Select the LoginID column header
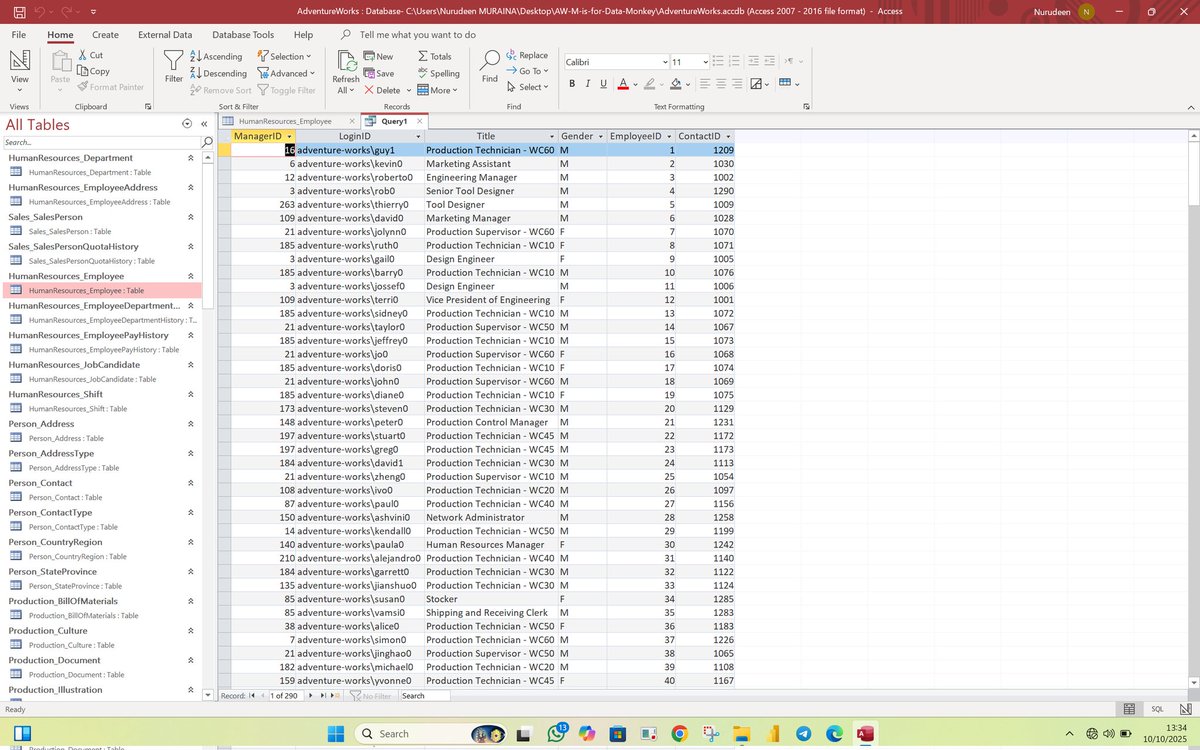Viewport: 1200px width, 750px height. [x=355, y=136]
